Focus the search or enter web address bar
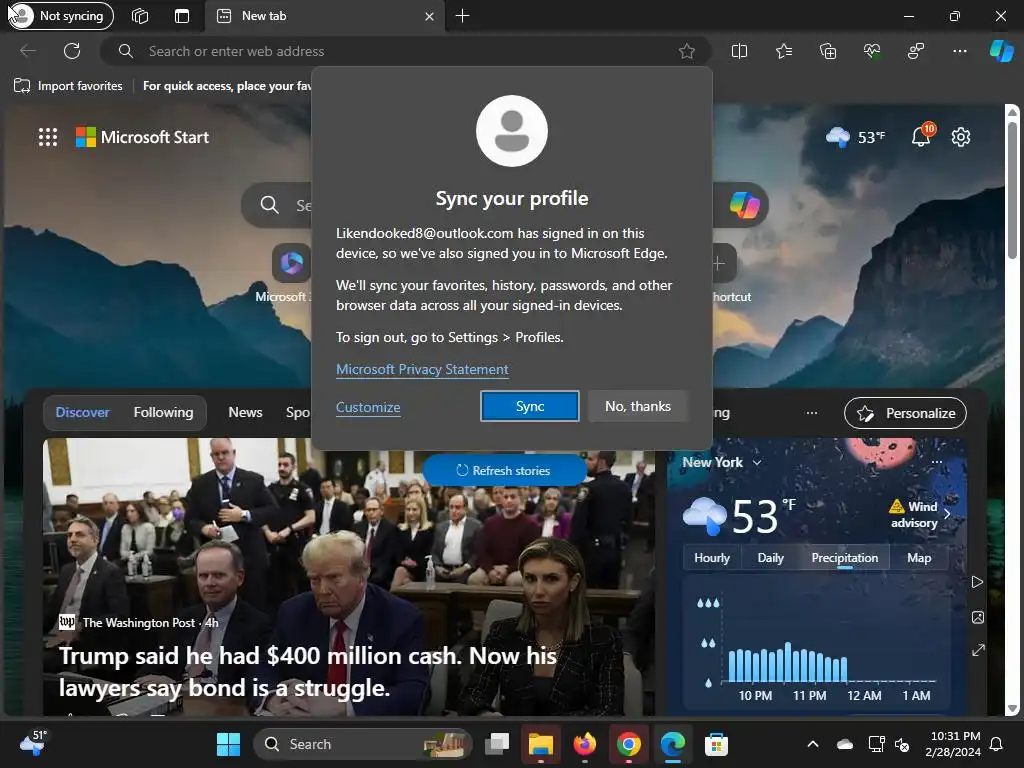 [405, 51]
